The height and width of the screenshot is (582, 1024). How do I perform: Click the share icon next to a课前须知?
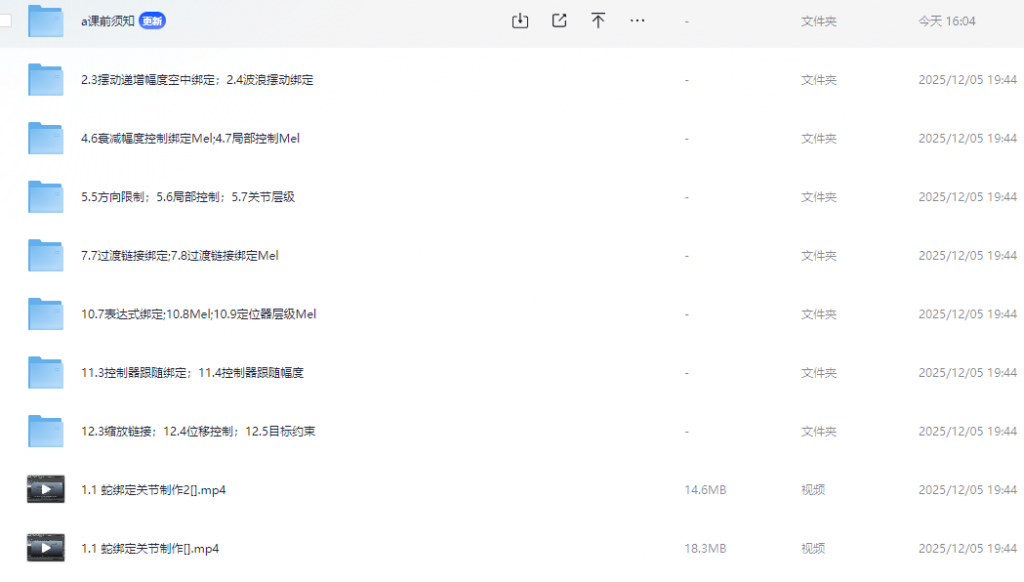[559, 20]
